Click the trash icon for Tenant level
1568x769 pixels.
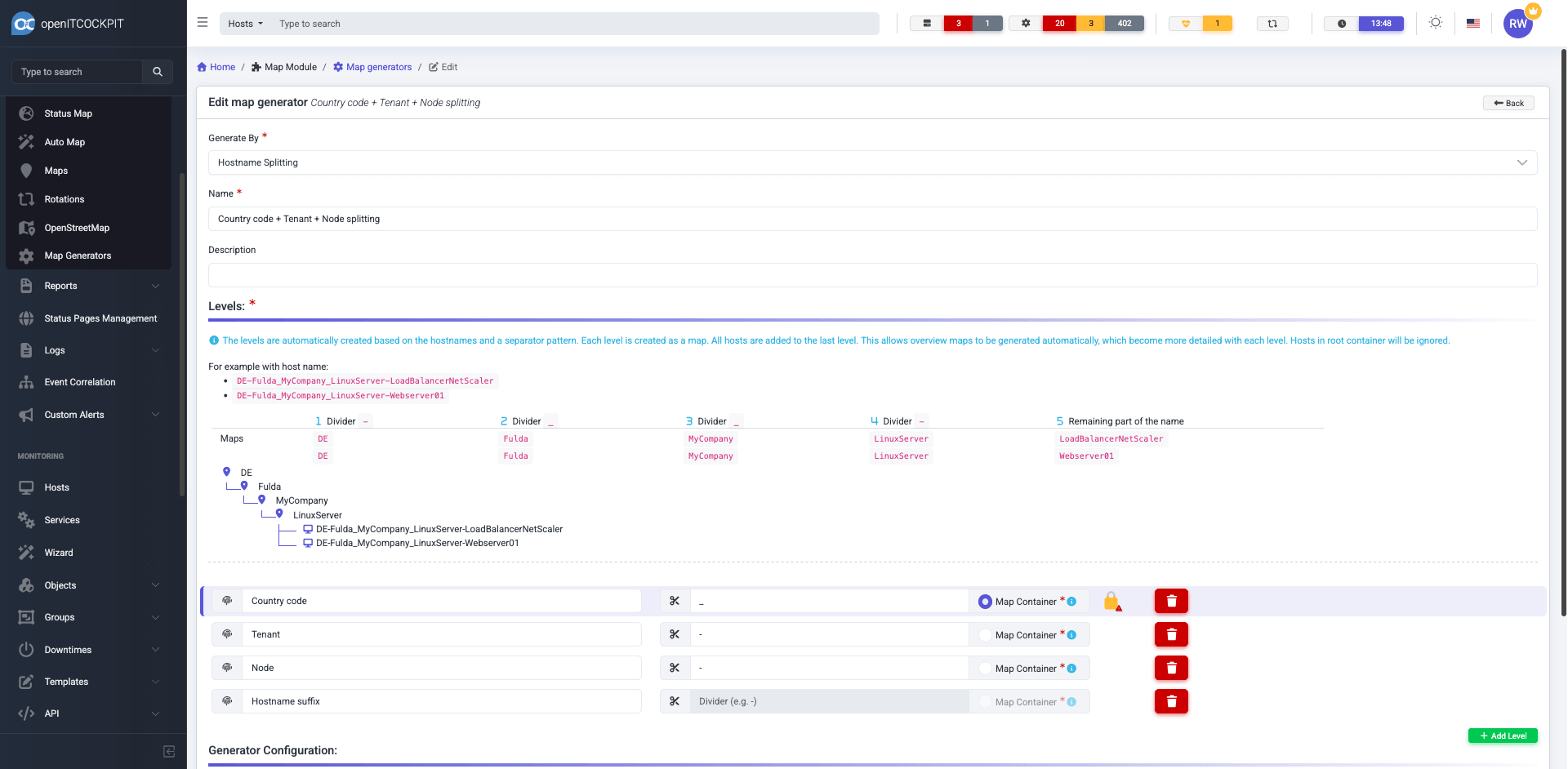coord(1170,634)
